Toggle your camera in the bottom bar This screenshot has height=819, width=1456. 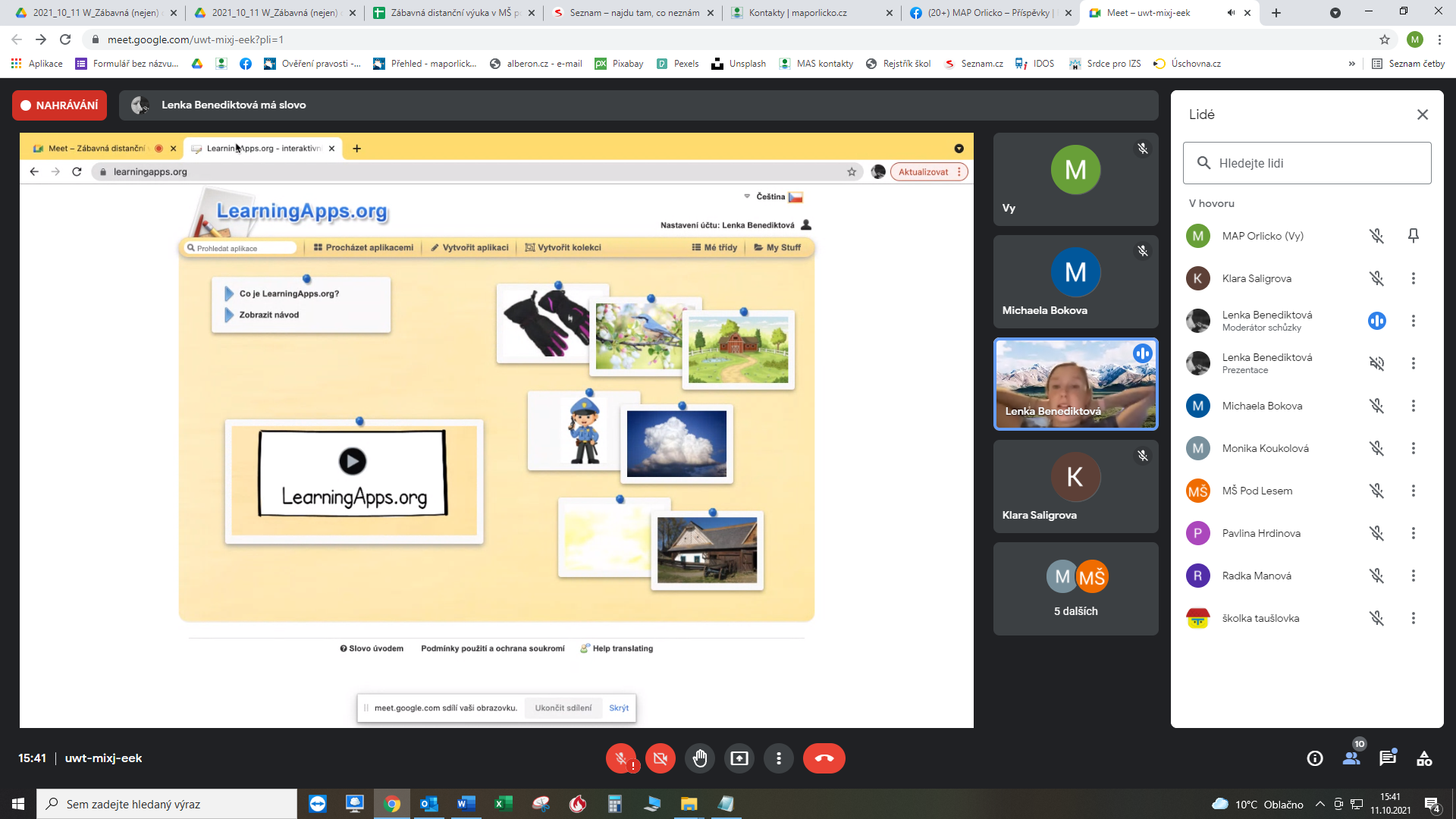click(660, 758)
